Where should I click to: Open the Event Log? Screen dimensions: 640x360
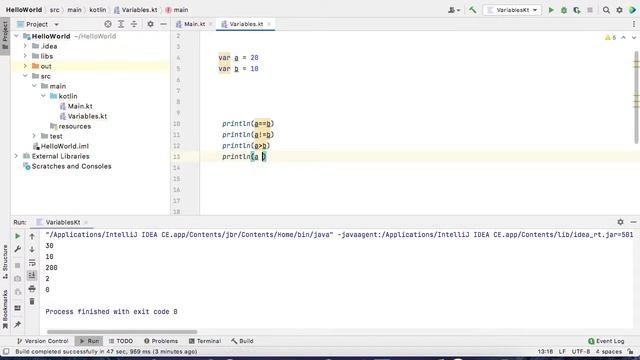click(x=606, y=341)
